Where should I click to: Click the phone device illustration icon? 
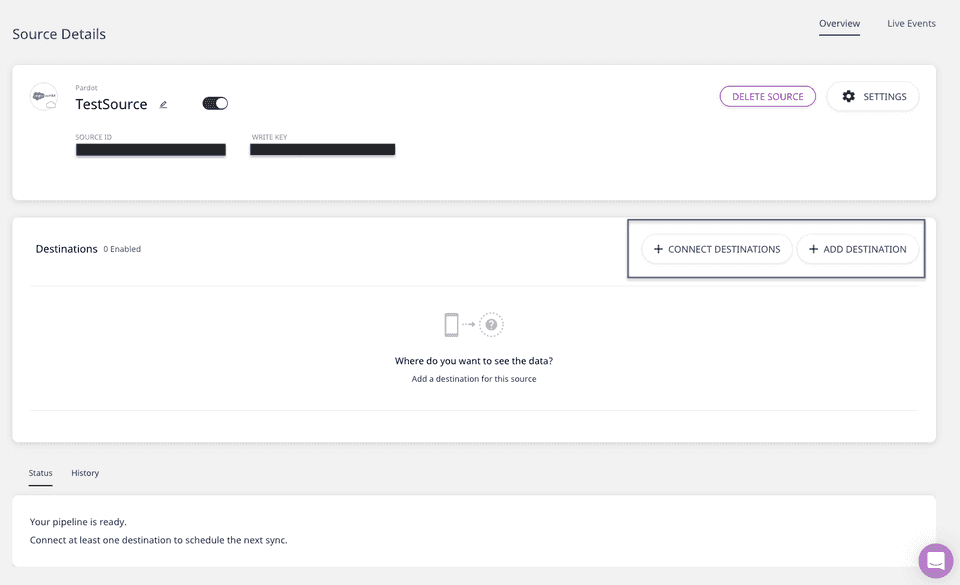tap(452, 324)
